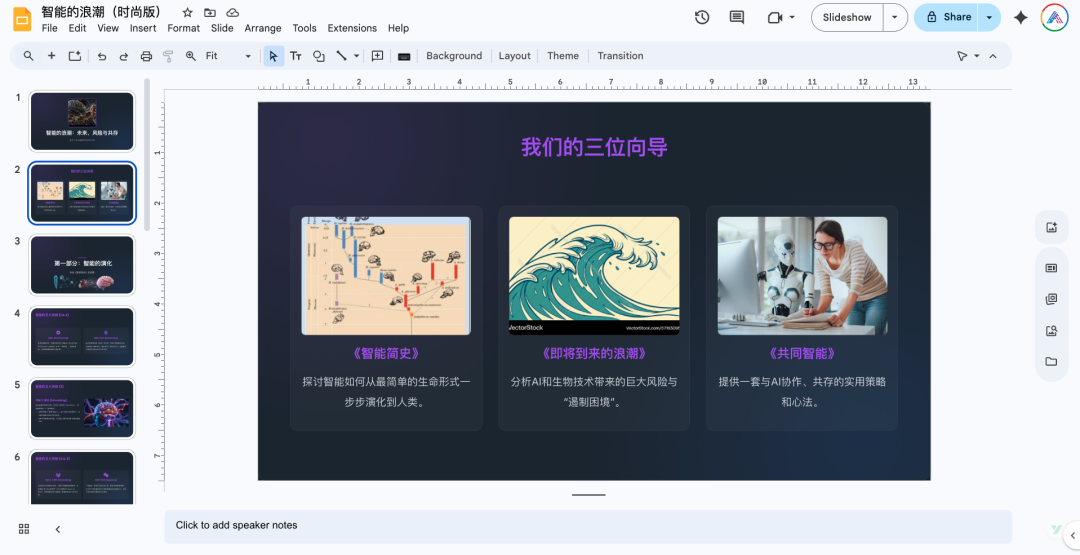The height and width of the screenshot is (555, 1080).
Task: Select the Text box tool
Action: point(295,56)
